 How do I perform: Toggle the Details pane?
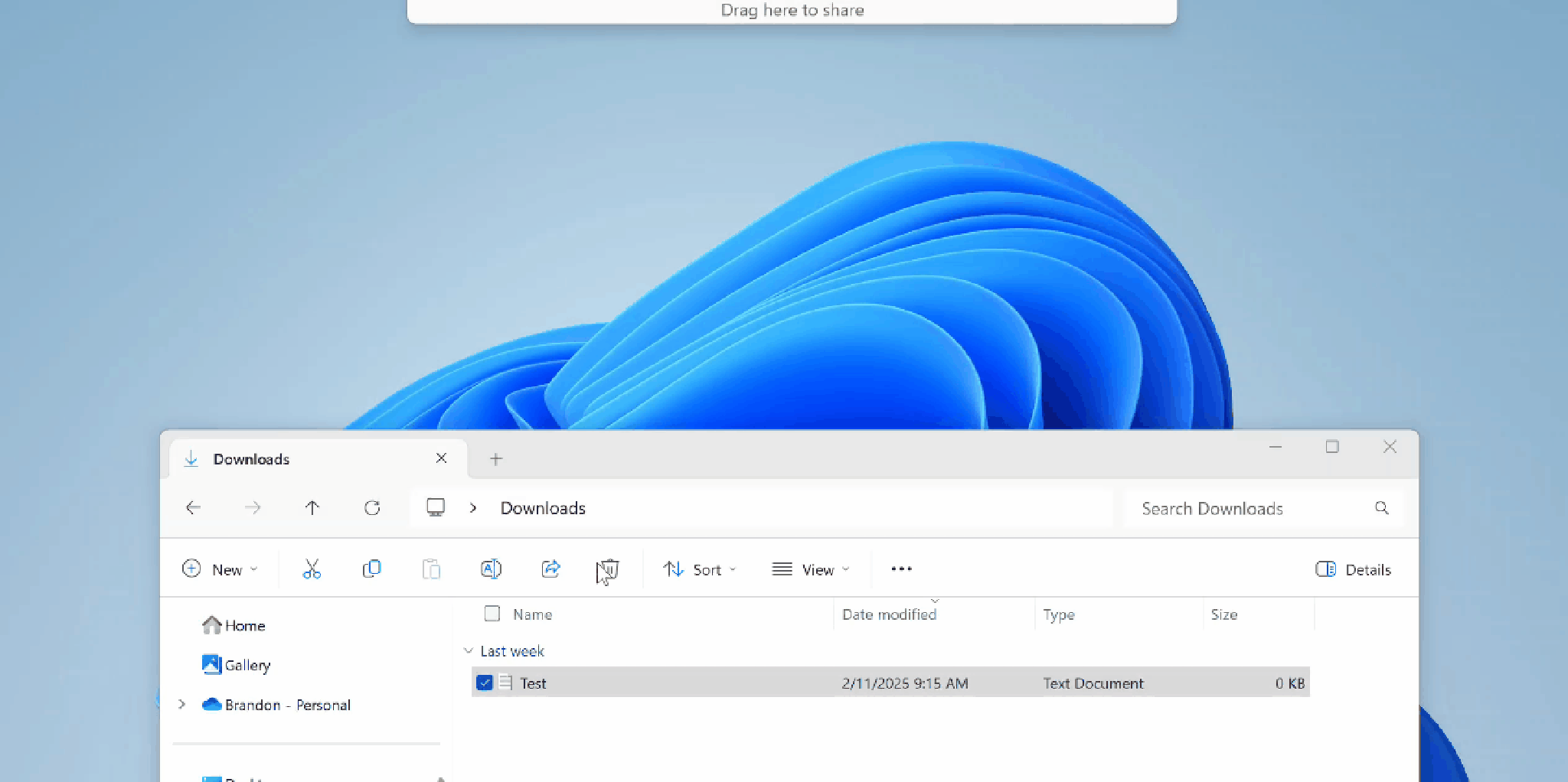[1353, 569]
